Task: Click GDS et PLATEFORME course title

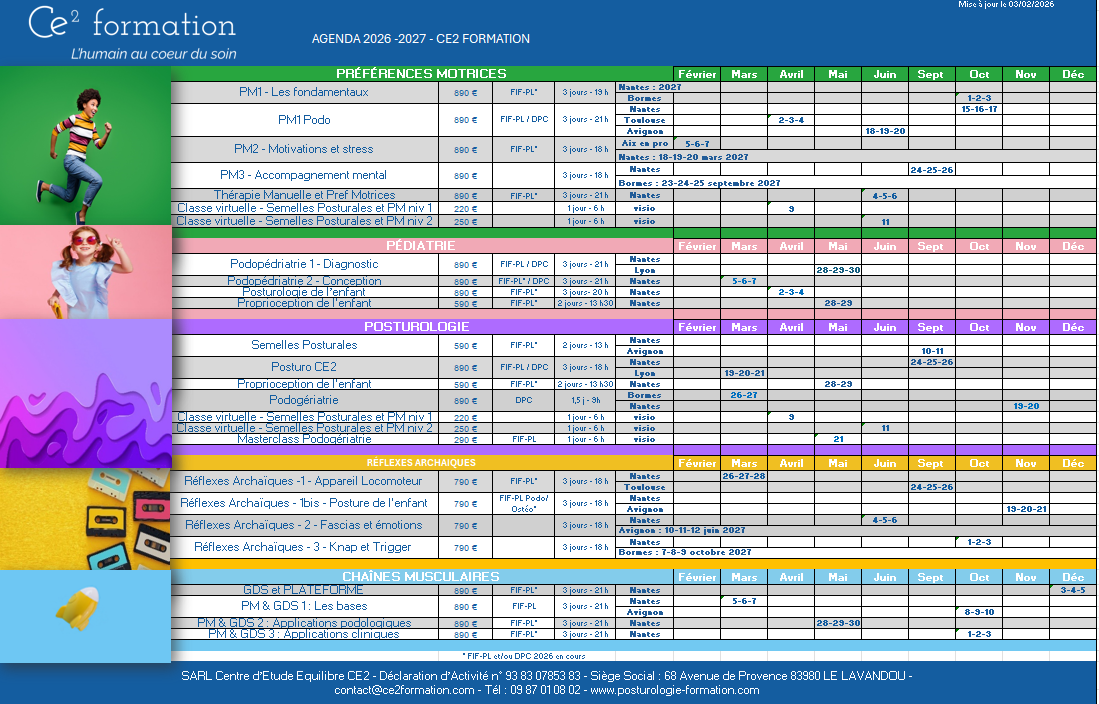Action: (x=304, y=590)
